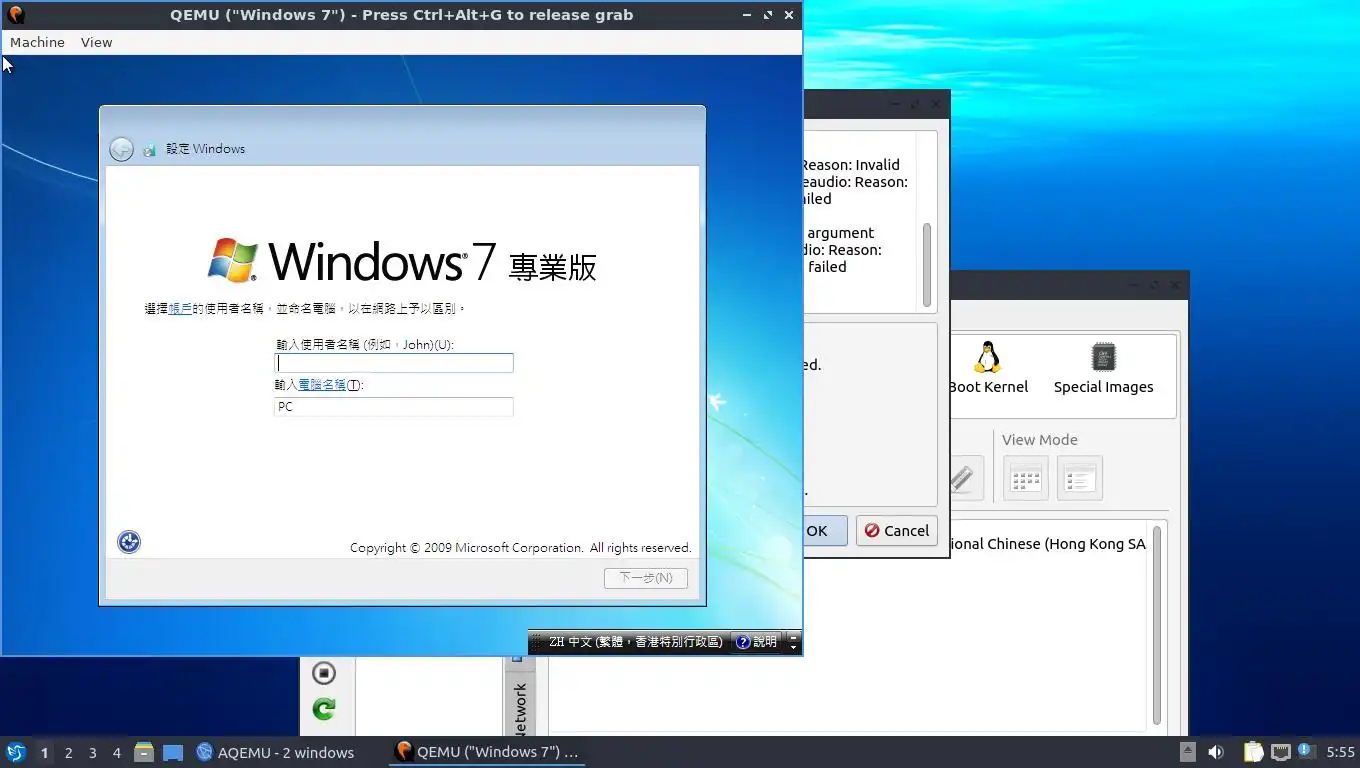Select Boot Kernel in AQEMU window

coord(988,369)
